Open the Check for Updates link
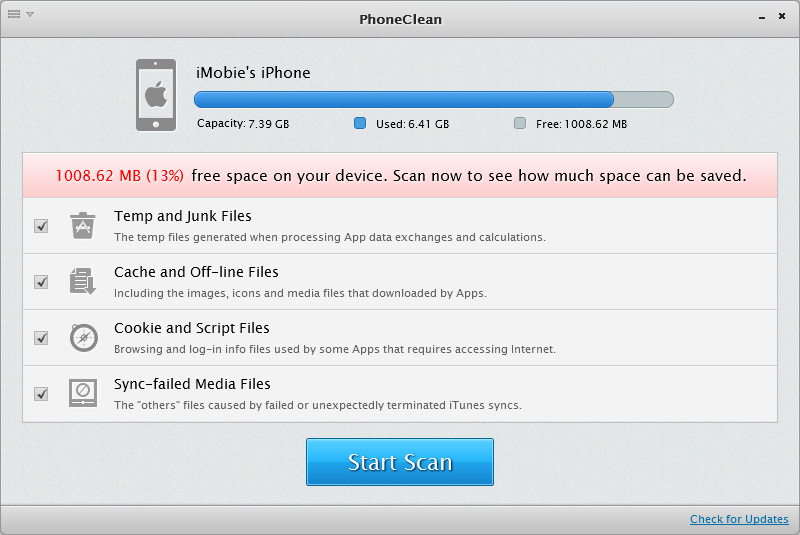 coord(739,519)
